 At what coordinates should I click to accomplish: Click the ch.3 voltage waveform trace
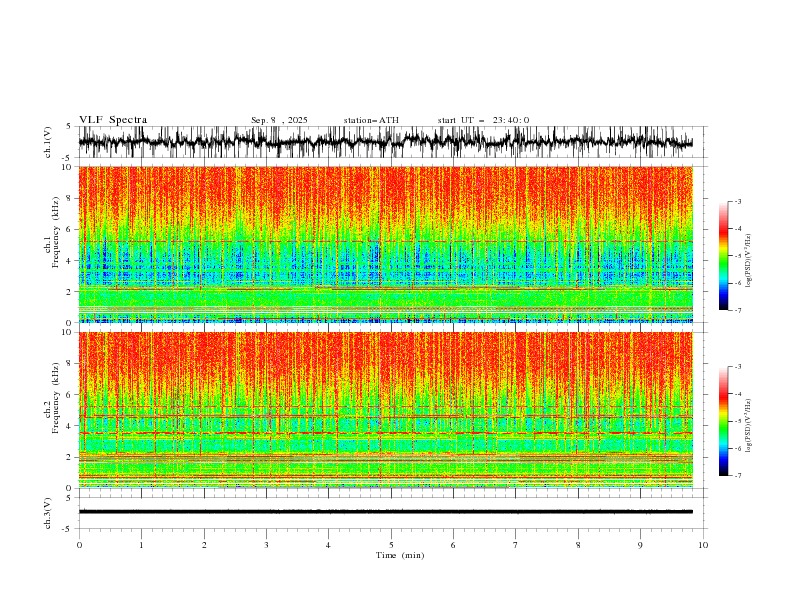coord(385,512)
